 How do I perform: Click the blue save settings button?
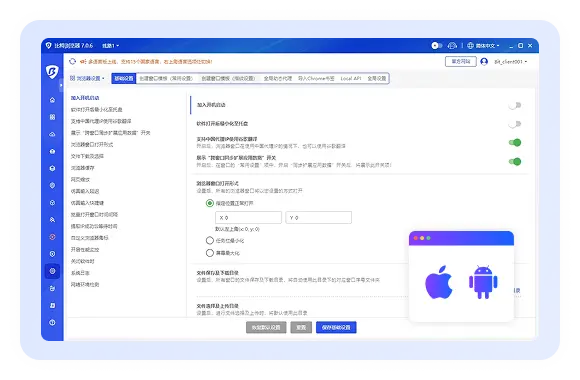[x=336, y=327]
